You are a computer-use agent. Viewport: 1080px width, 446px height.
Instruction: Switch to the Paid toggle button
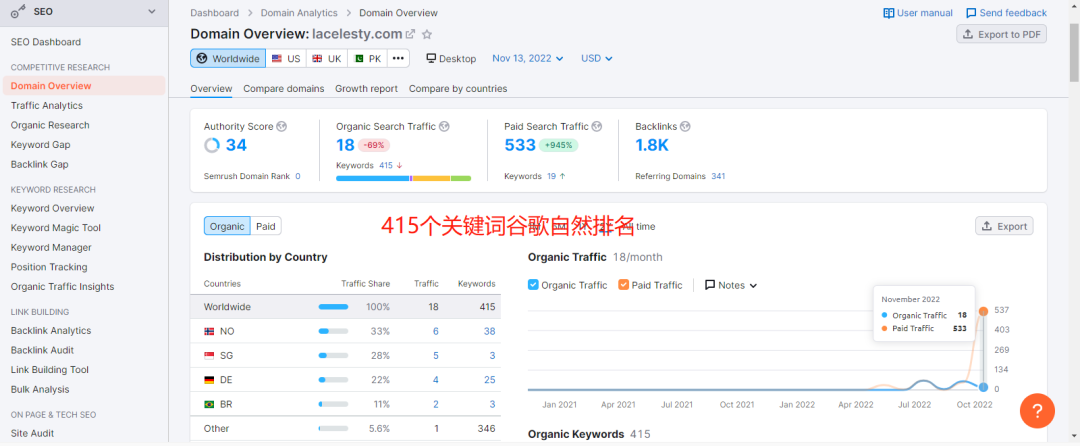pos(266,226)
